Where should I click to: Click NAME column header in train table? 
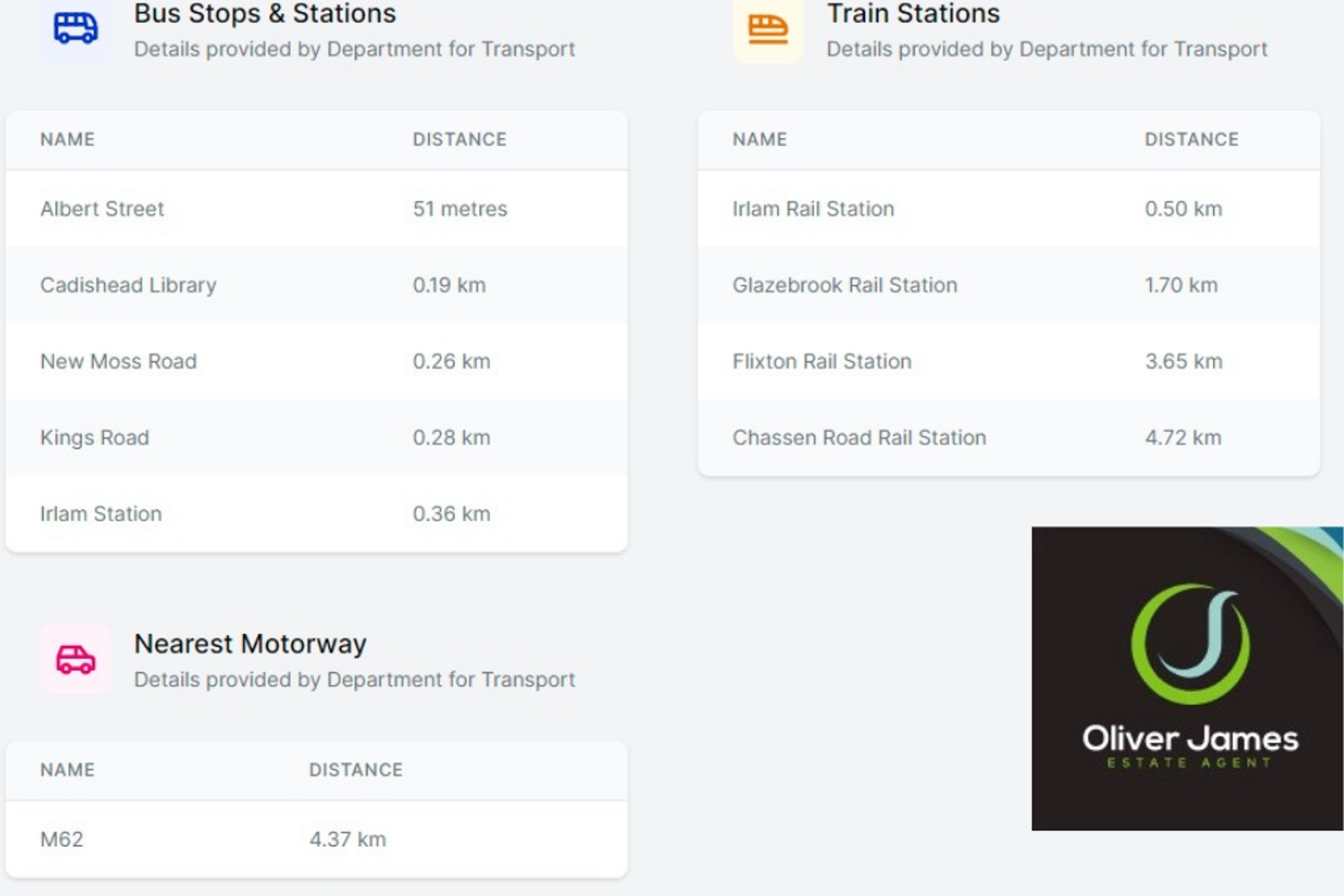coord(759,140)
